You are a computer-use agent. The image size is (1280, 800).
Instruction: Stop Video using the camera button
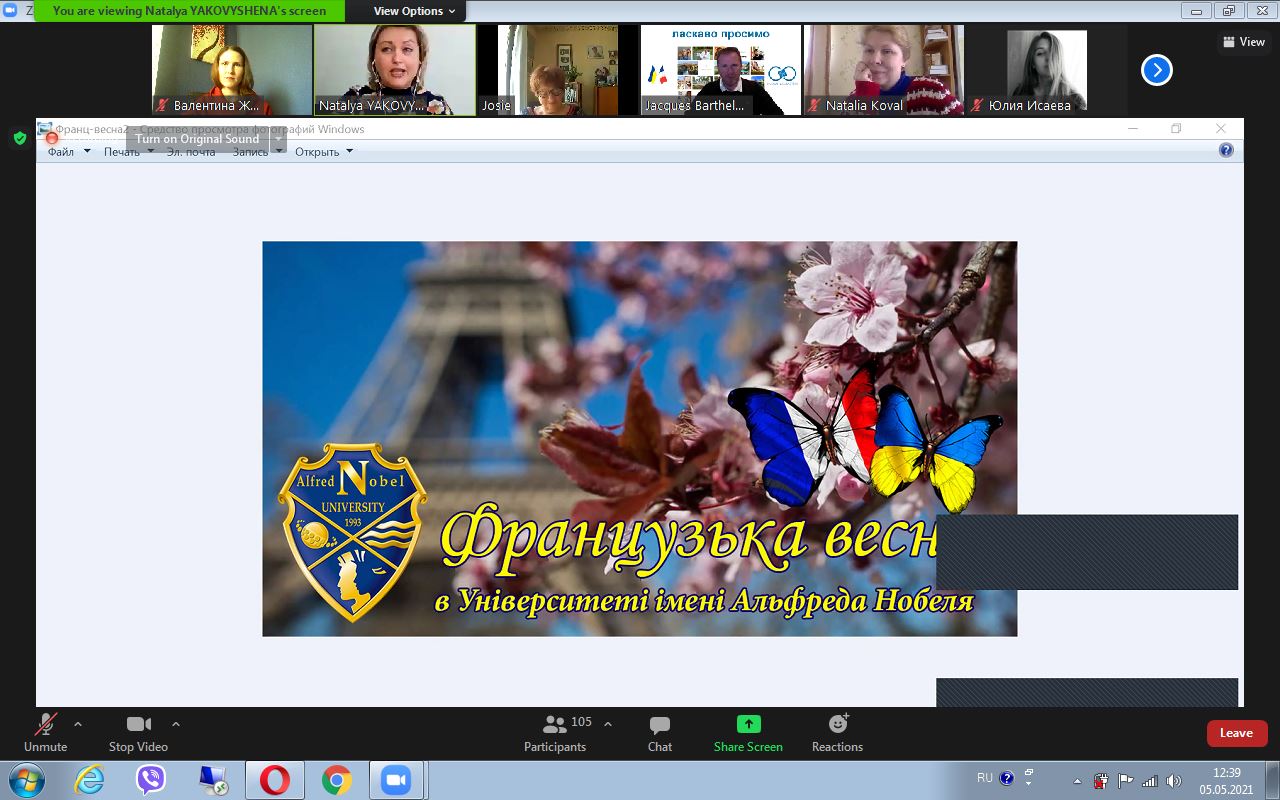(138, 733)
